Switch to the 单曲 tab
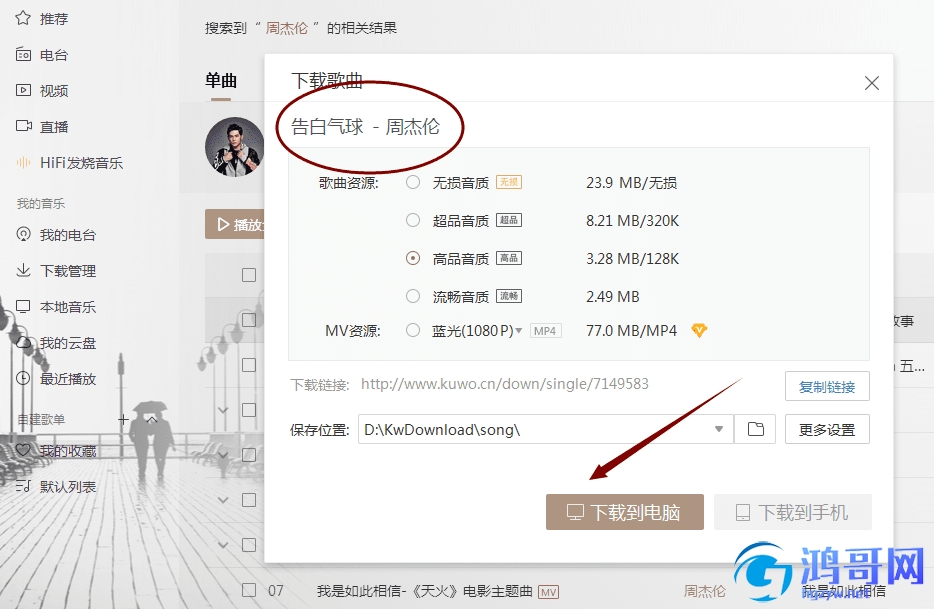 pyautogui.click(x=221, y=80)
